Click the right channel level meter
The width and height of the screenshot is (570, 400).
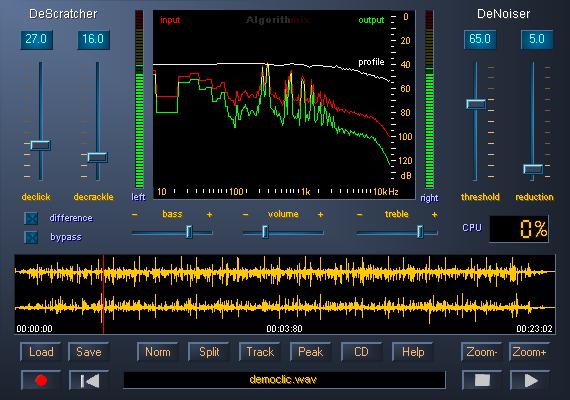(x=429, y=99)
